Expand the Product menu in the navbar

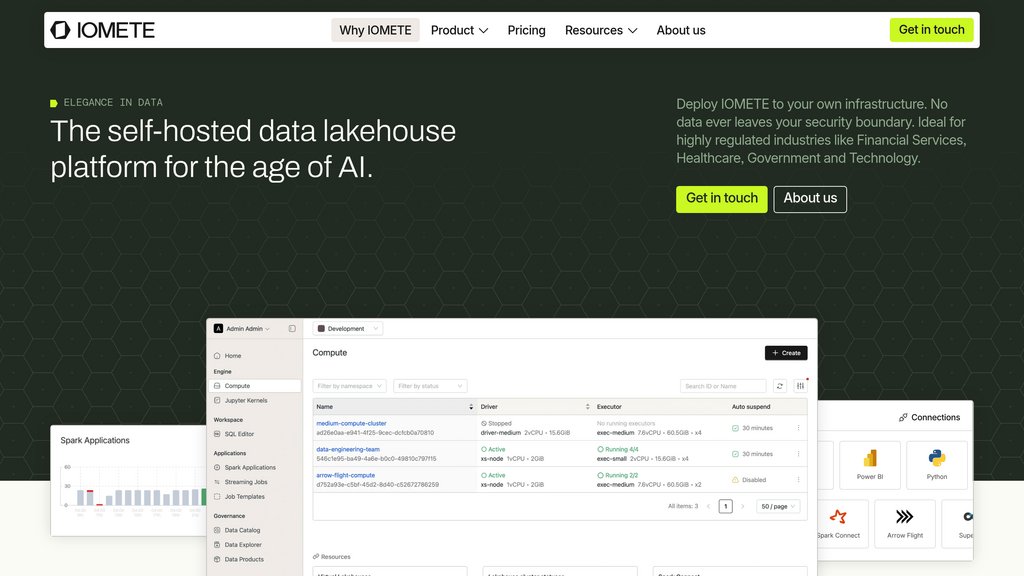point(459,30)
